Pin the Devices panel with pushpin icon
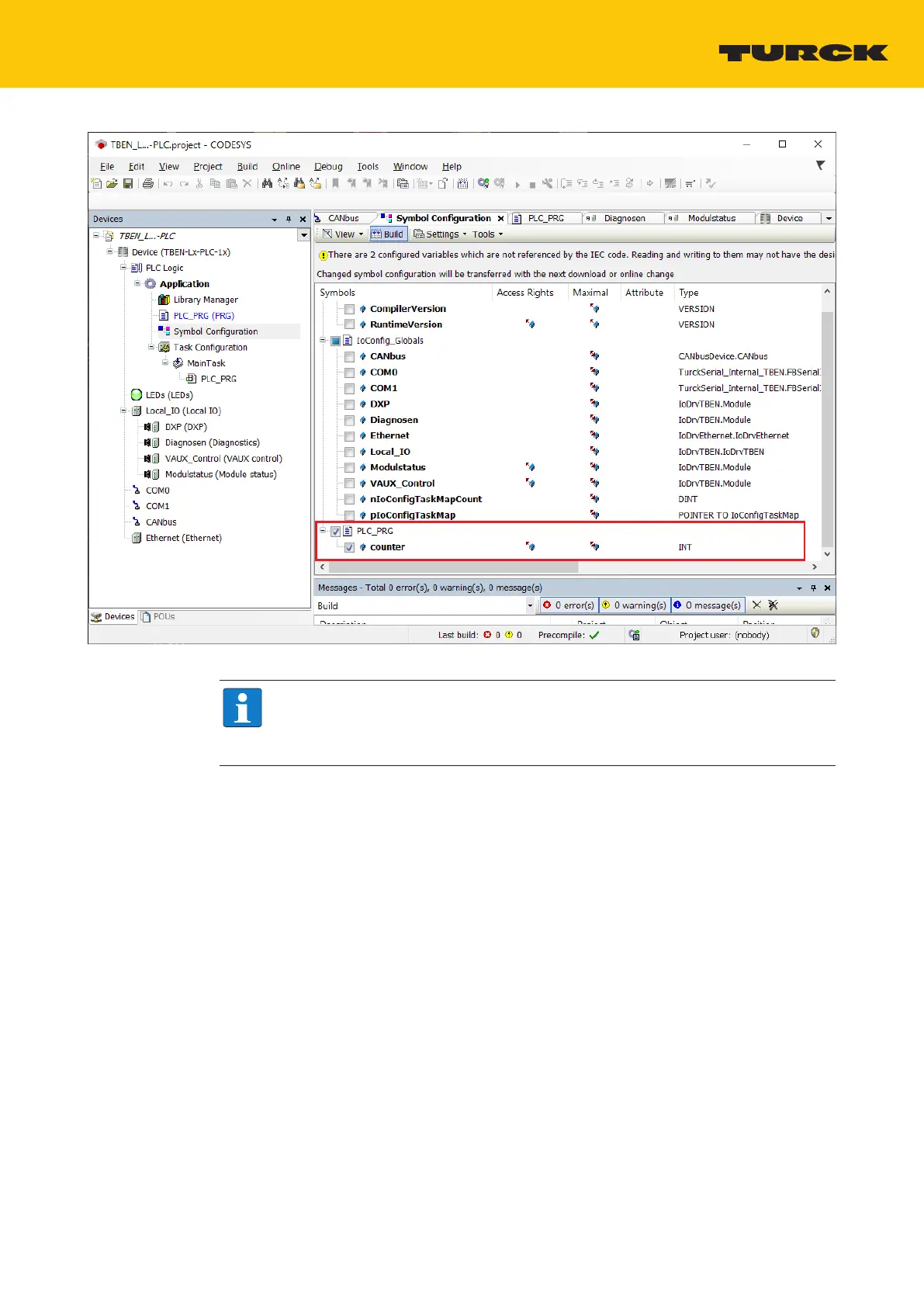Screen dimensions: 924x1307 (x=289, y=220)
